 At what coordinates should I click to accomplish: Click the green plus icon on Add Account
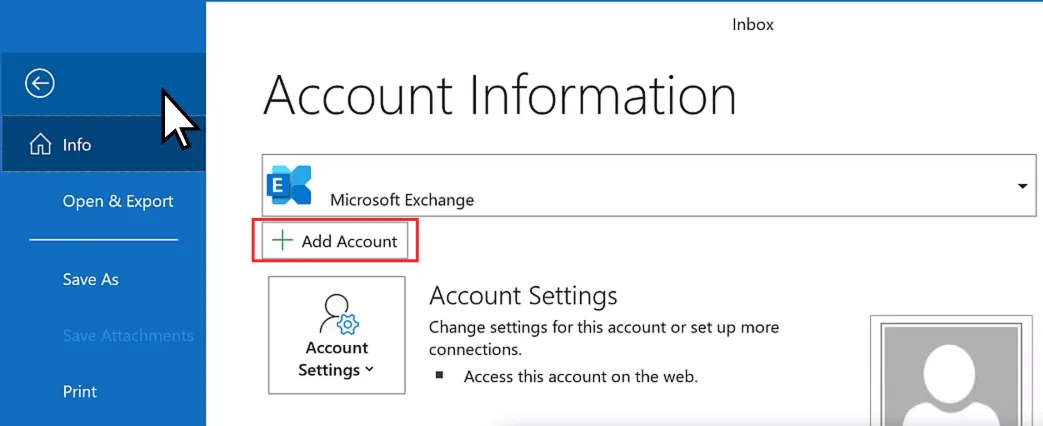(x=283, y=241)
